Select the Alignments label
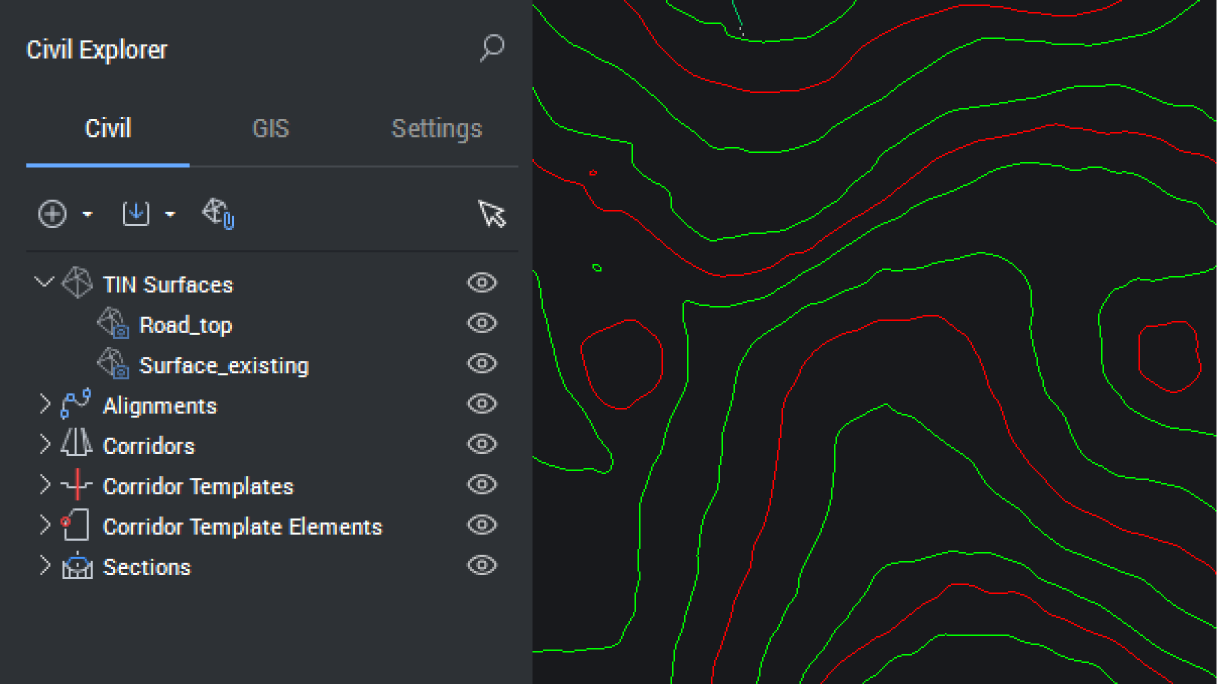This screenshot has height=684, width=1217. coord(160,406)
